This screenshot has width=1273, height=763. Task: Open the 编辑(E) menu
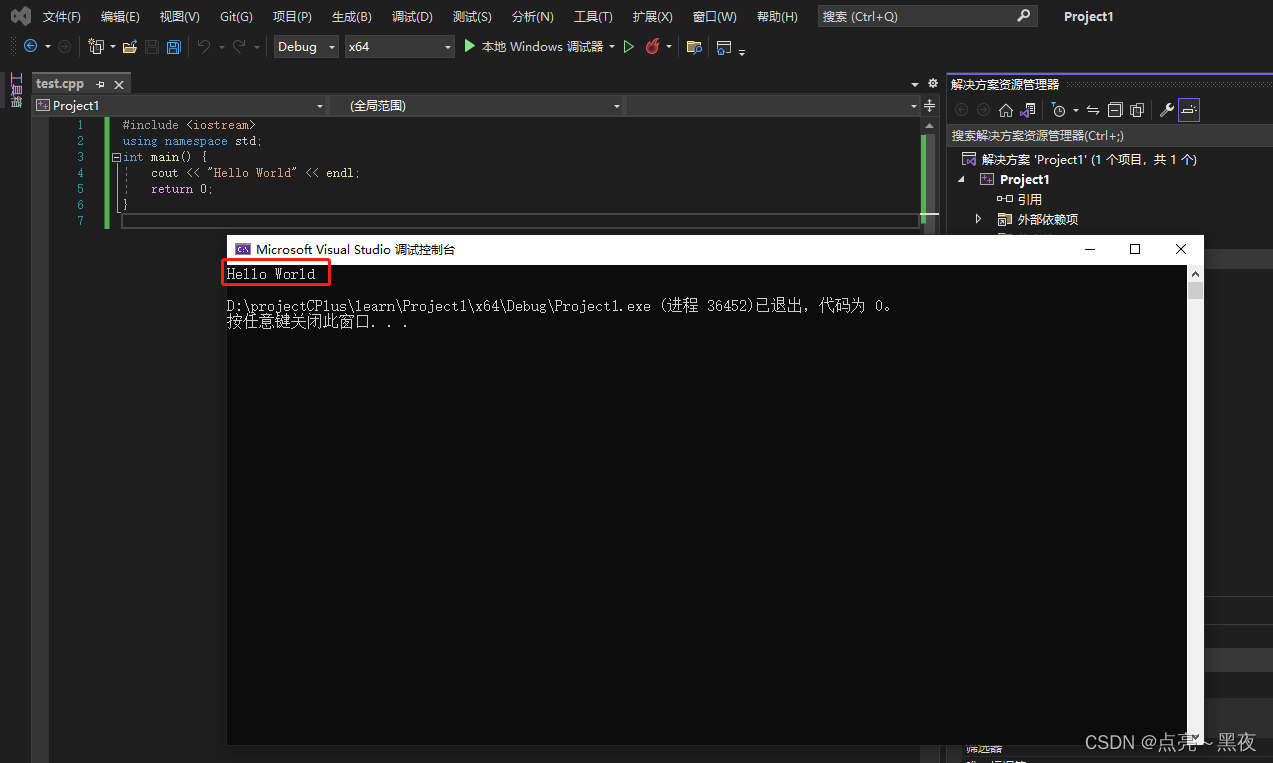point(120,16)
